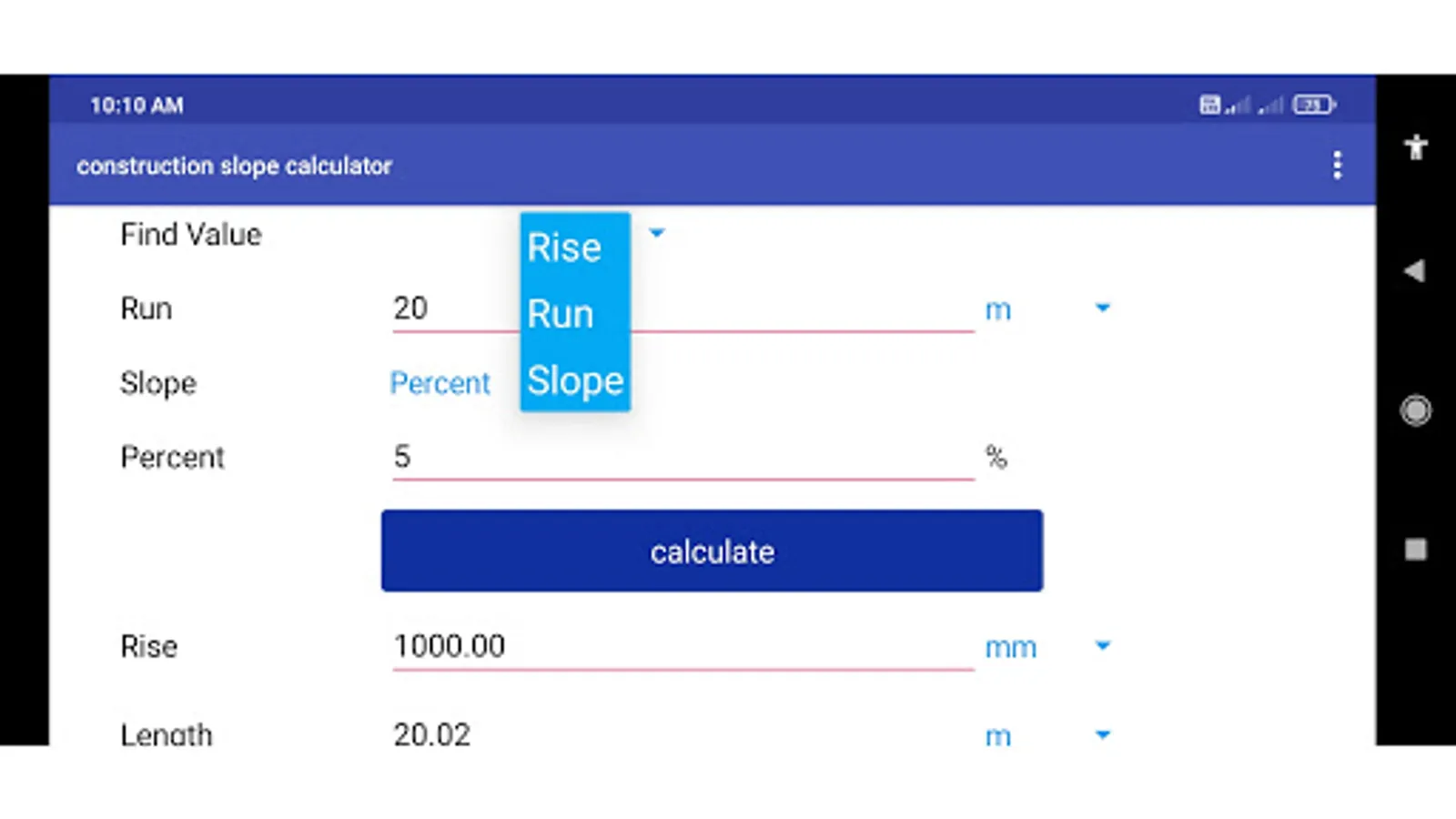
Task: Tap the Percent slope type selector
Action: tap(440, 383)
